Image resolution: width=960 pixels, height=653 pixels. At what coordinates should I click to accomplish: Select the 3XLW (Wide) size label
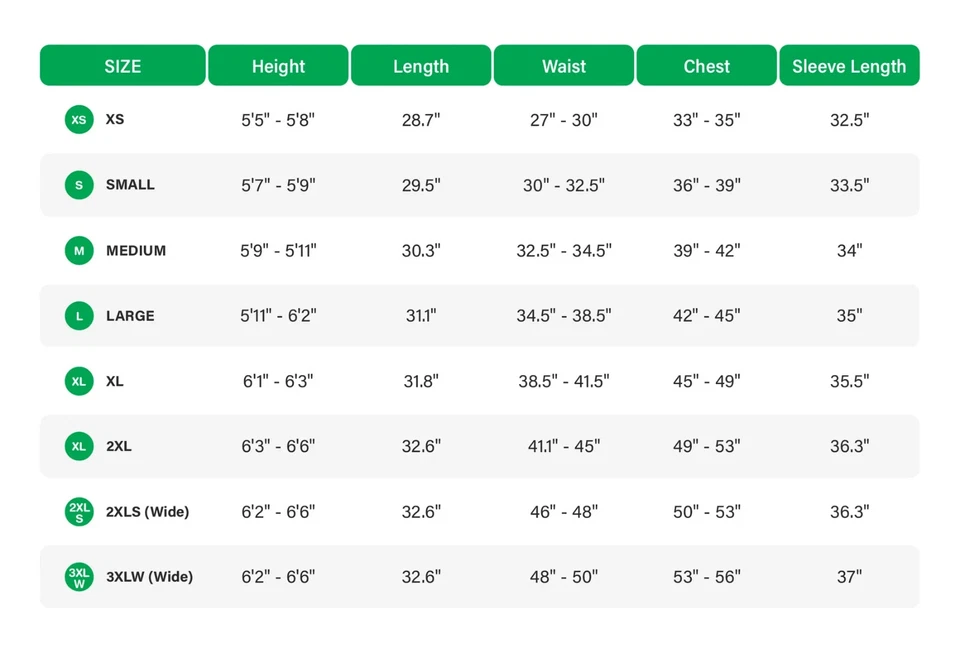coord(150,577)
